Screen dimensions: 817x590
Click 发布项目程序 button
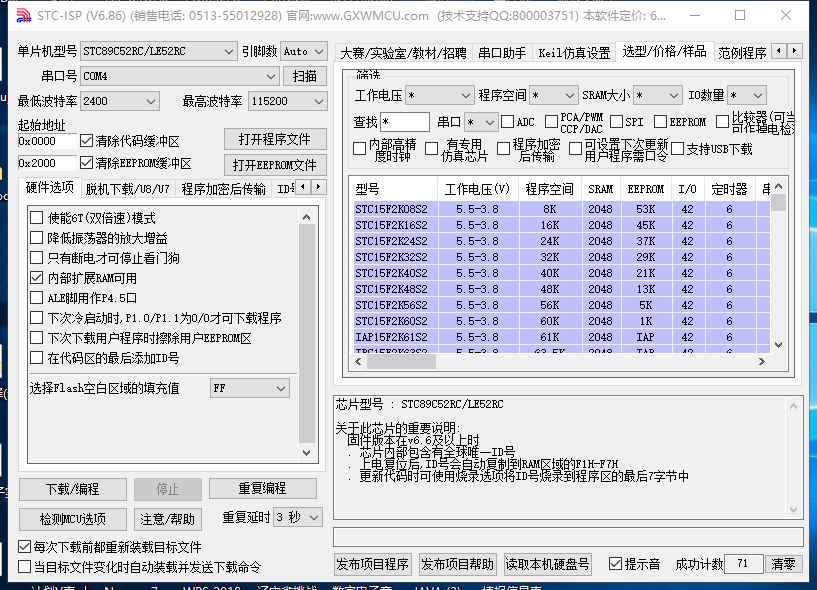pyautogui.click(x=372, y=564)
